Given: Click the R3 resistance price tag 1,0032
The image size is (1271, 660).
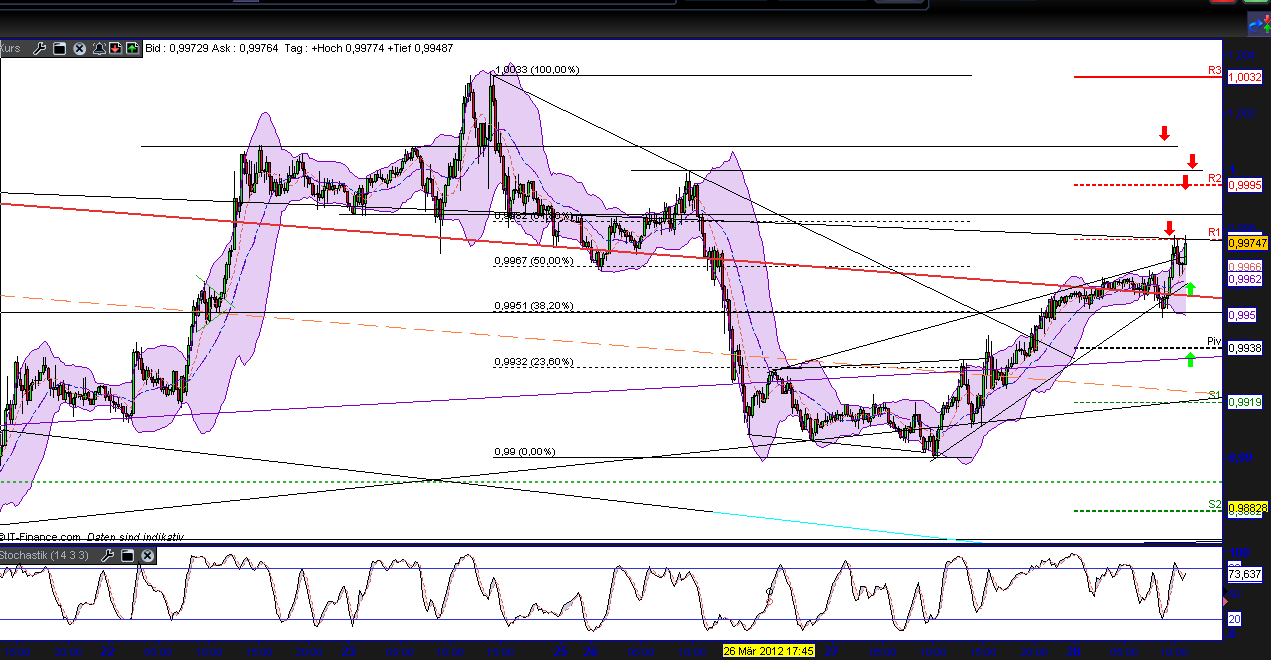Looking at the screenshot, I should click(1244, 77).
